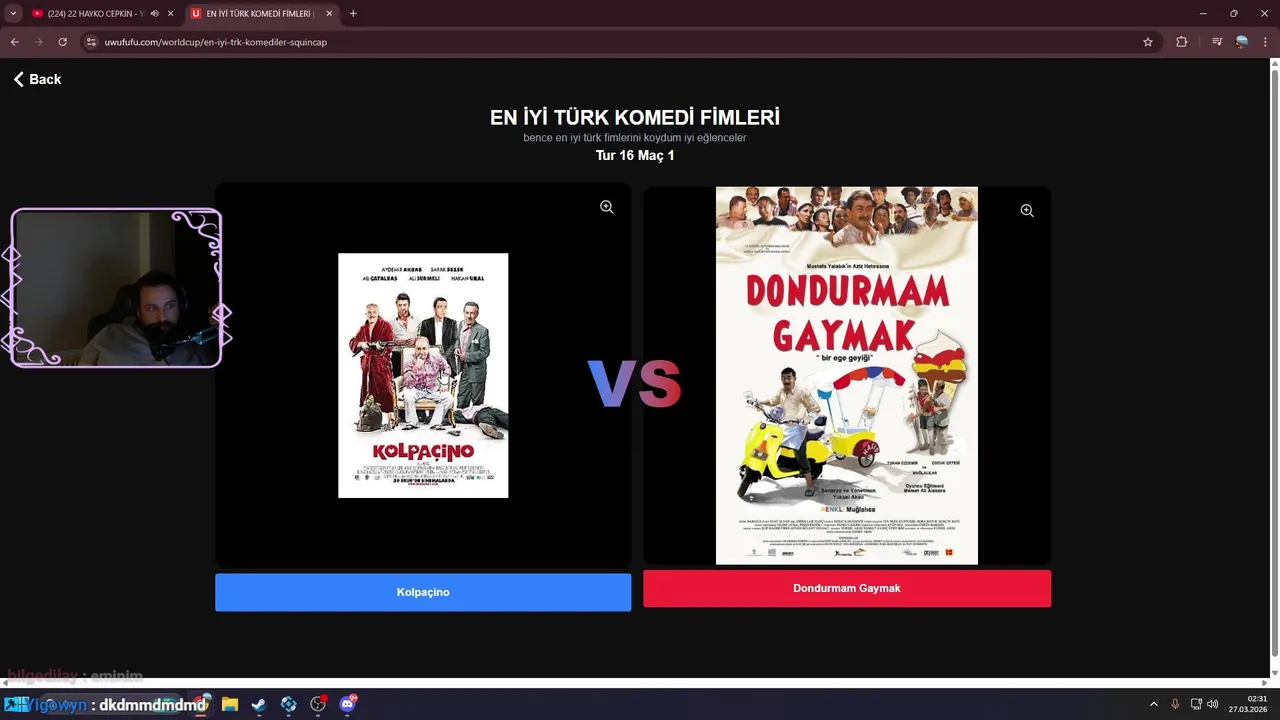1280x720 pixels.
Task: Open the browser extensions puzzle icon
Action: tap(1182, 42)
